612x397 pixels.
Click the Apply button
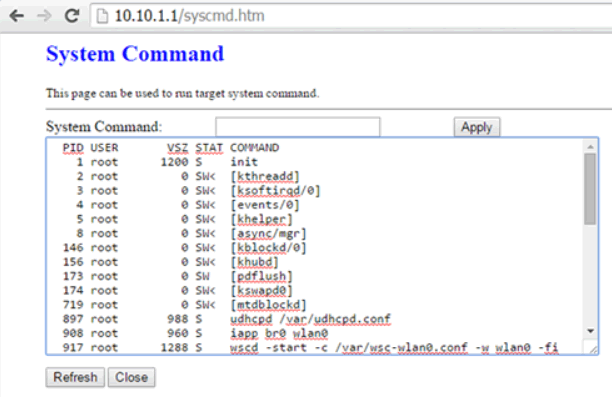(x=477, y=127)
